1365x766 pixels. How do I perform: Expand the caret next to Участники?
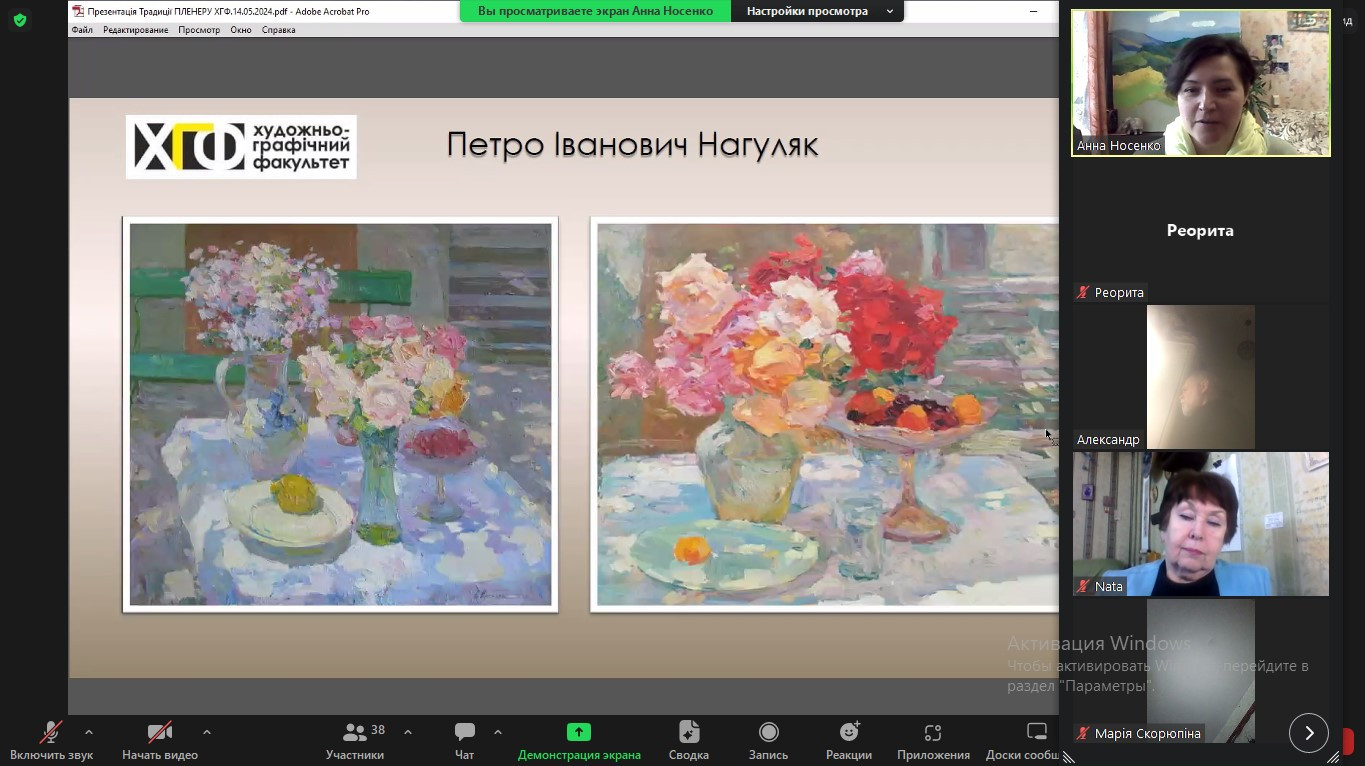click(x=408, y=732)
